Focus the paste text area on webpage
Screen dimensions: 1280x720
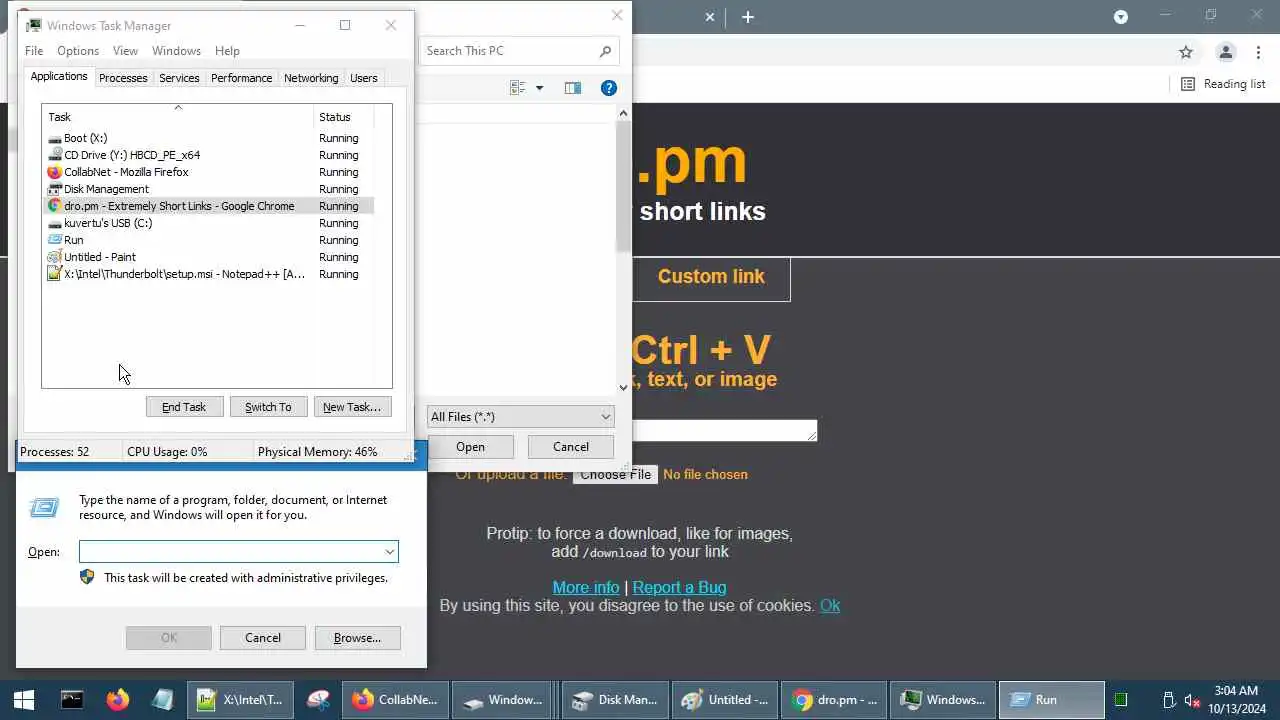[724, 430]
